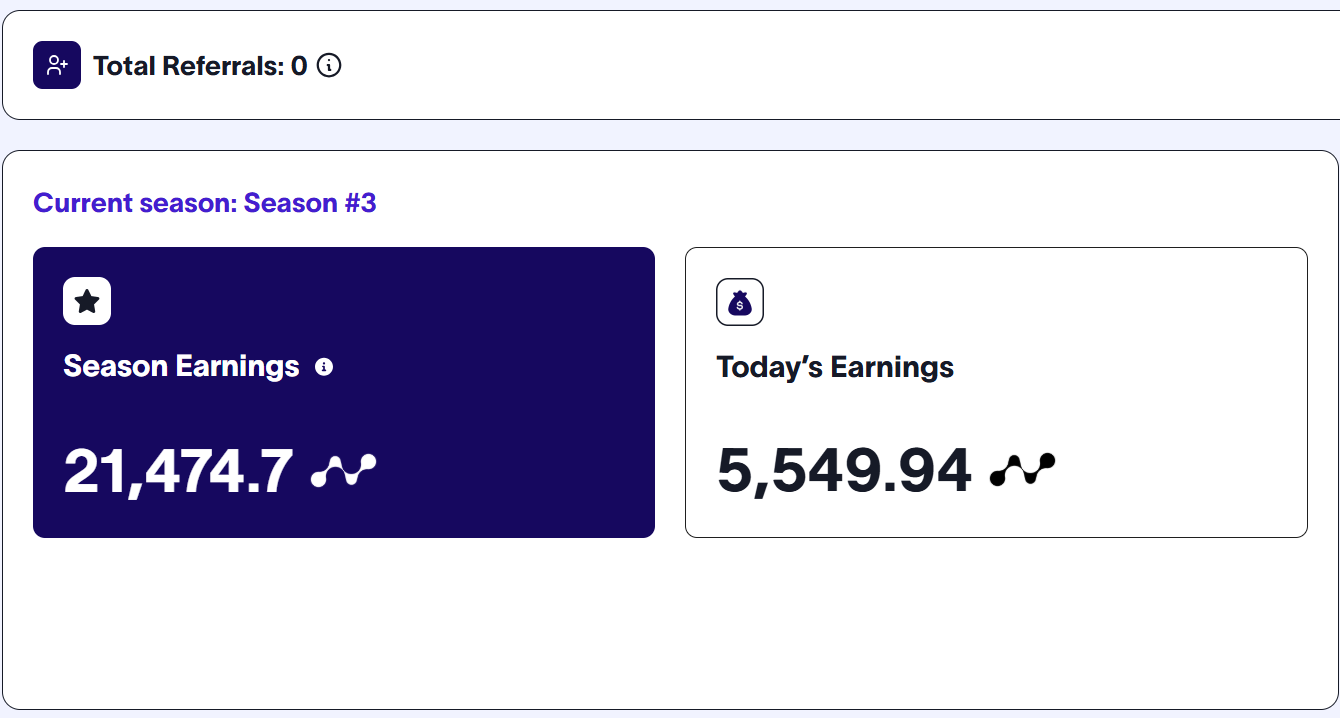Select the 21,474.7 season earnings value
Image resolution: width=1340 pixels, height=718 pixels.
178,471
